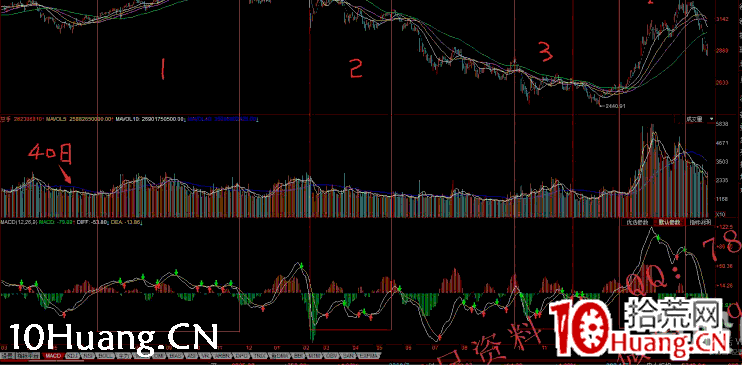Click the 5838 volume axis value
The width and height of the screenshot is (742, 365).
(723, 124)
